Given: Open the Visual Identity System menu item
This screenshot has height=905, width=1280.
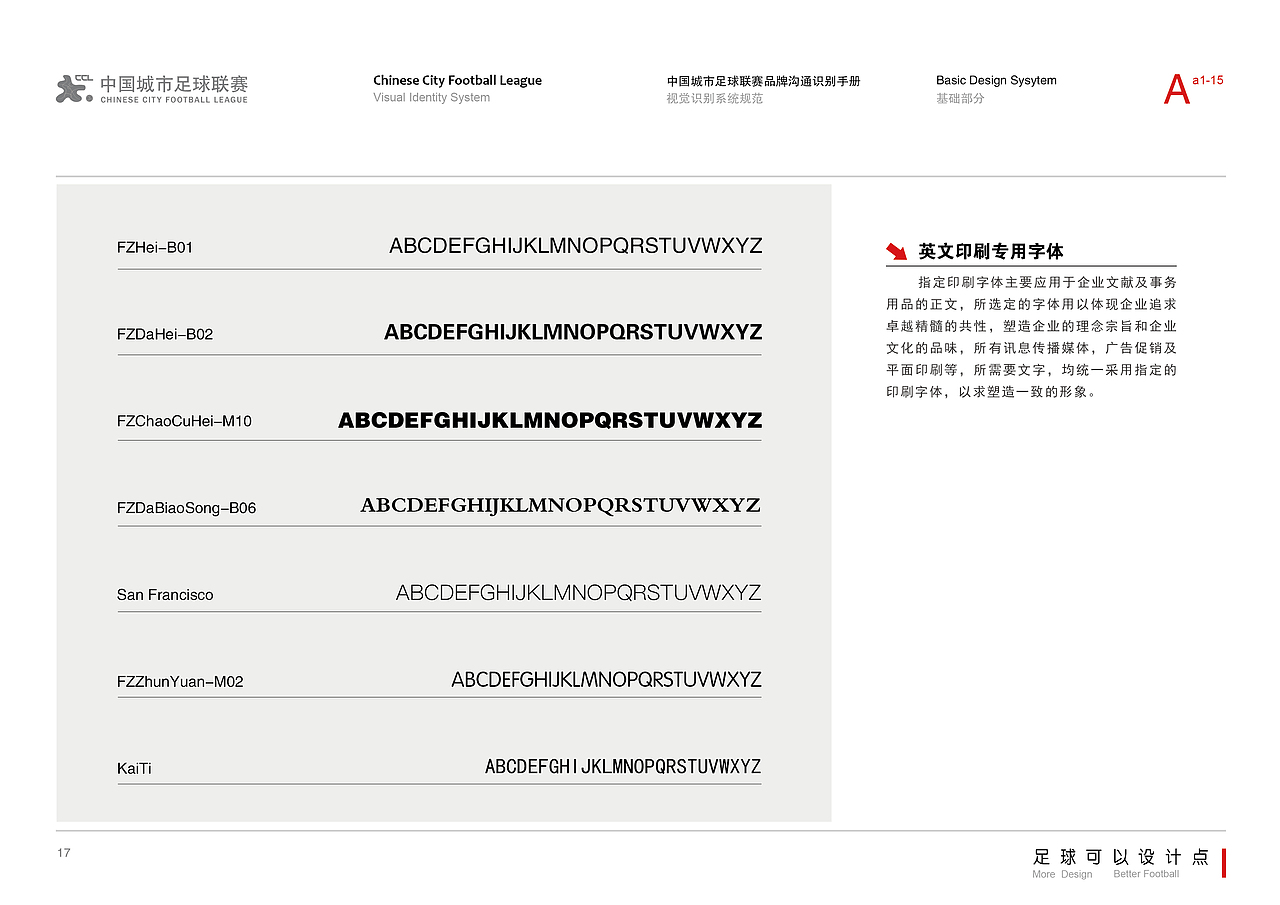Looking at the screenshot, I should click(x=431, y=97).
